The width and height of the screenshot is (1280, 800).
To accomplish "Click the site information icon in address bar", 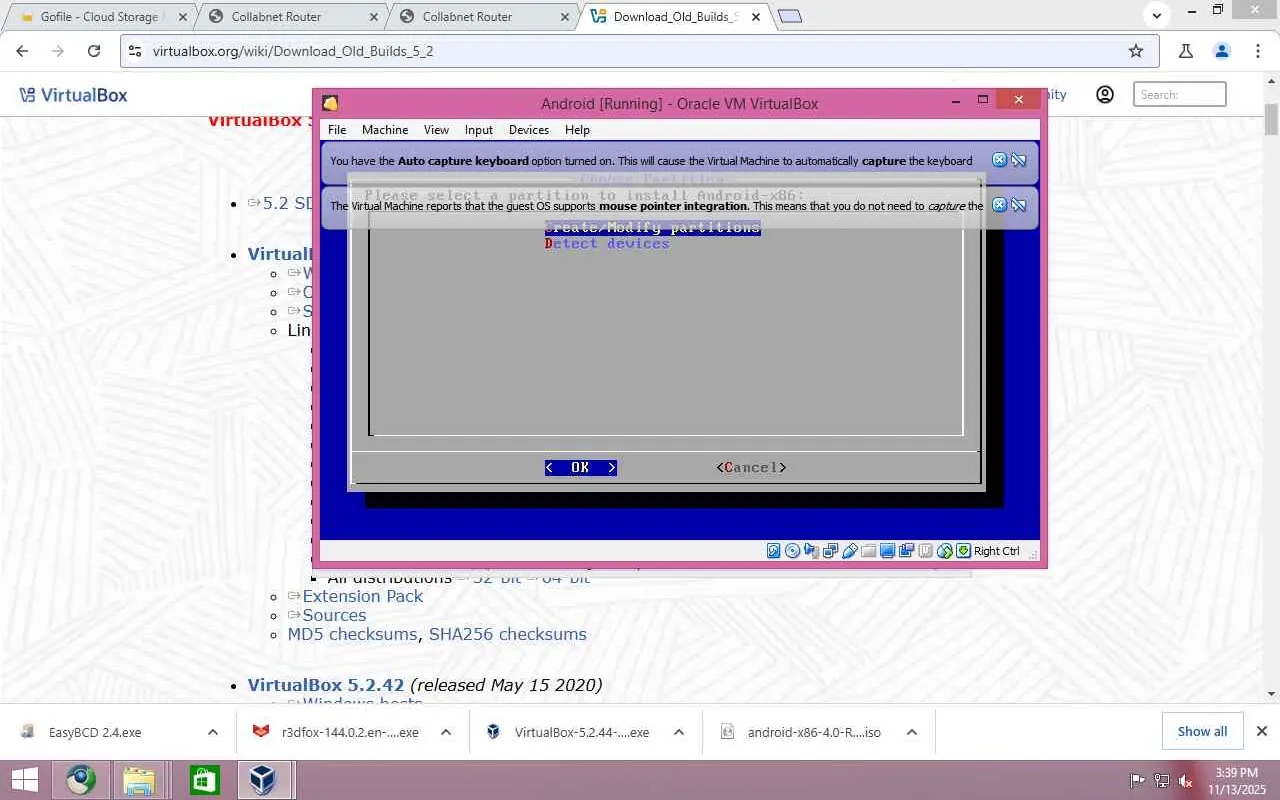I will [136, 51].
